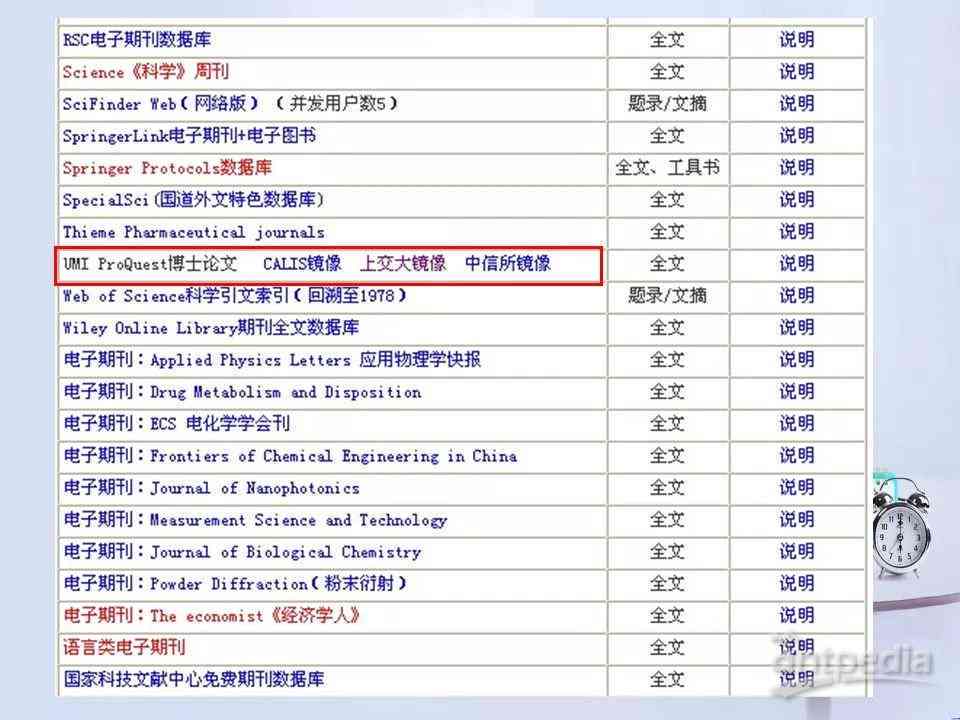Click 说明 for Powder Diffraction row

(797, 583)
